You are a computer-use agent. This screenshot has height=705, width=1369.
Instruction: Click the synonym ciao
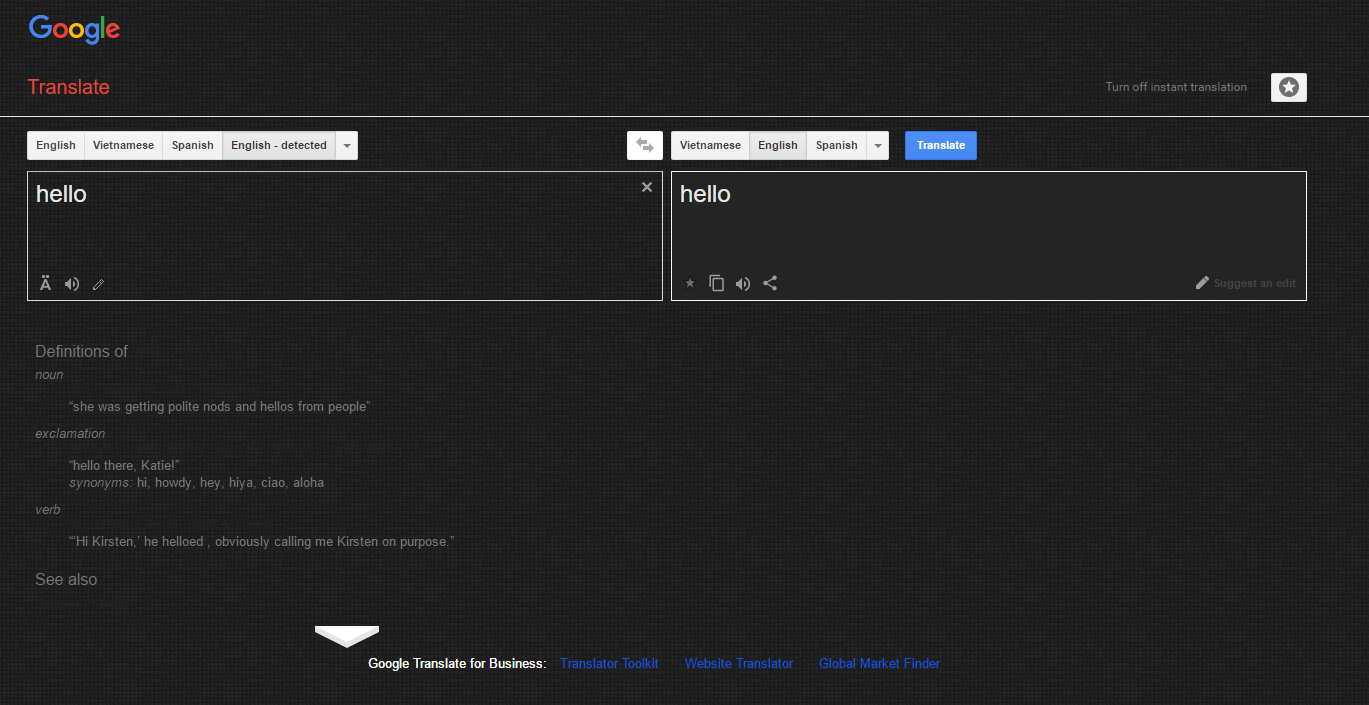pos(272,482)
